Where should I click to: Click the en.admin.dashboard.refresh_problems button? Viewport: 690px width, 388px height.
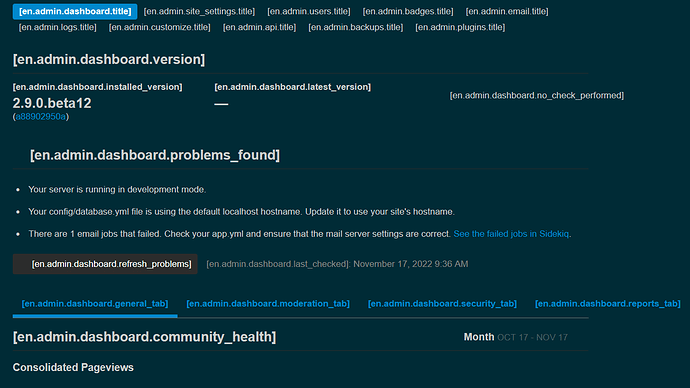(105, 264)
